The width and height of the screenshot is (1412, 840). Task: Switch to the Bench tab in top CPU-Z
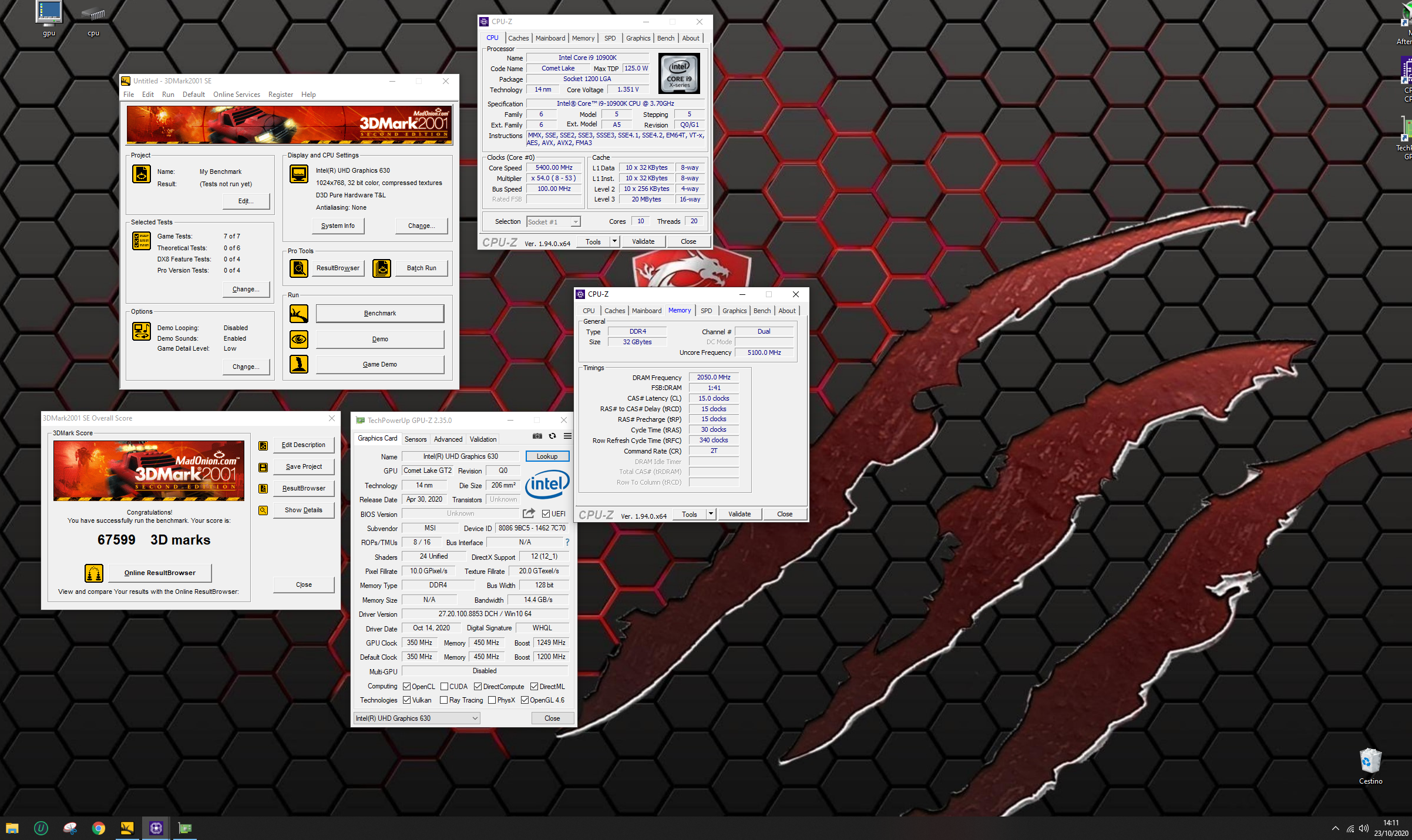coord(665,38)
